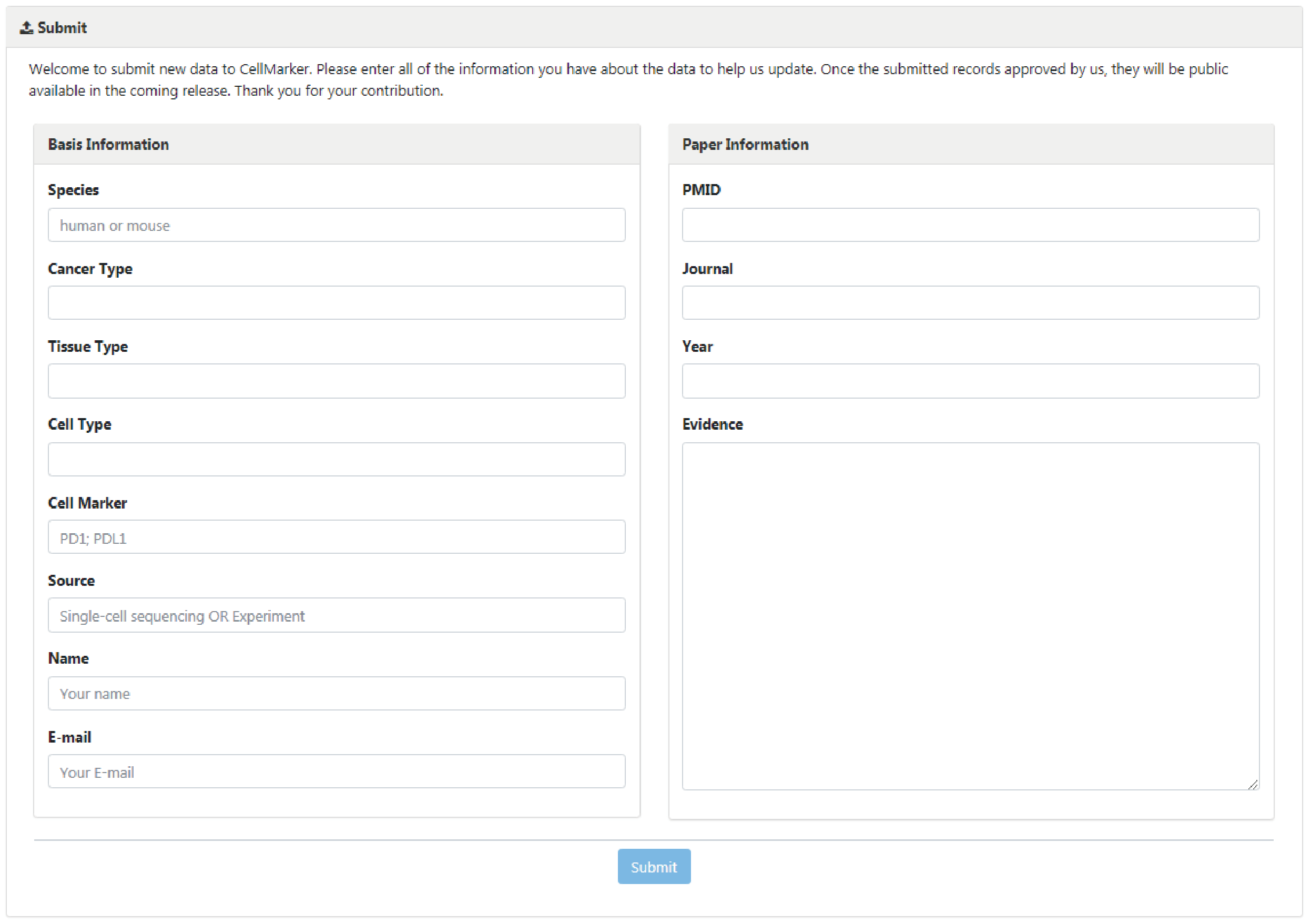Grab the Evidence textarea resize handle
Viewport: 1311px width, 924px height.
[1253, 785]
